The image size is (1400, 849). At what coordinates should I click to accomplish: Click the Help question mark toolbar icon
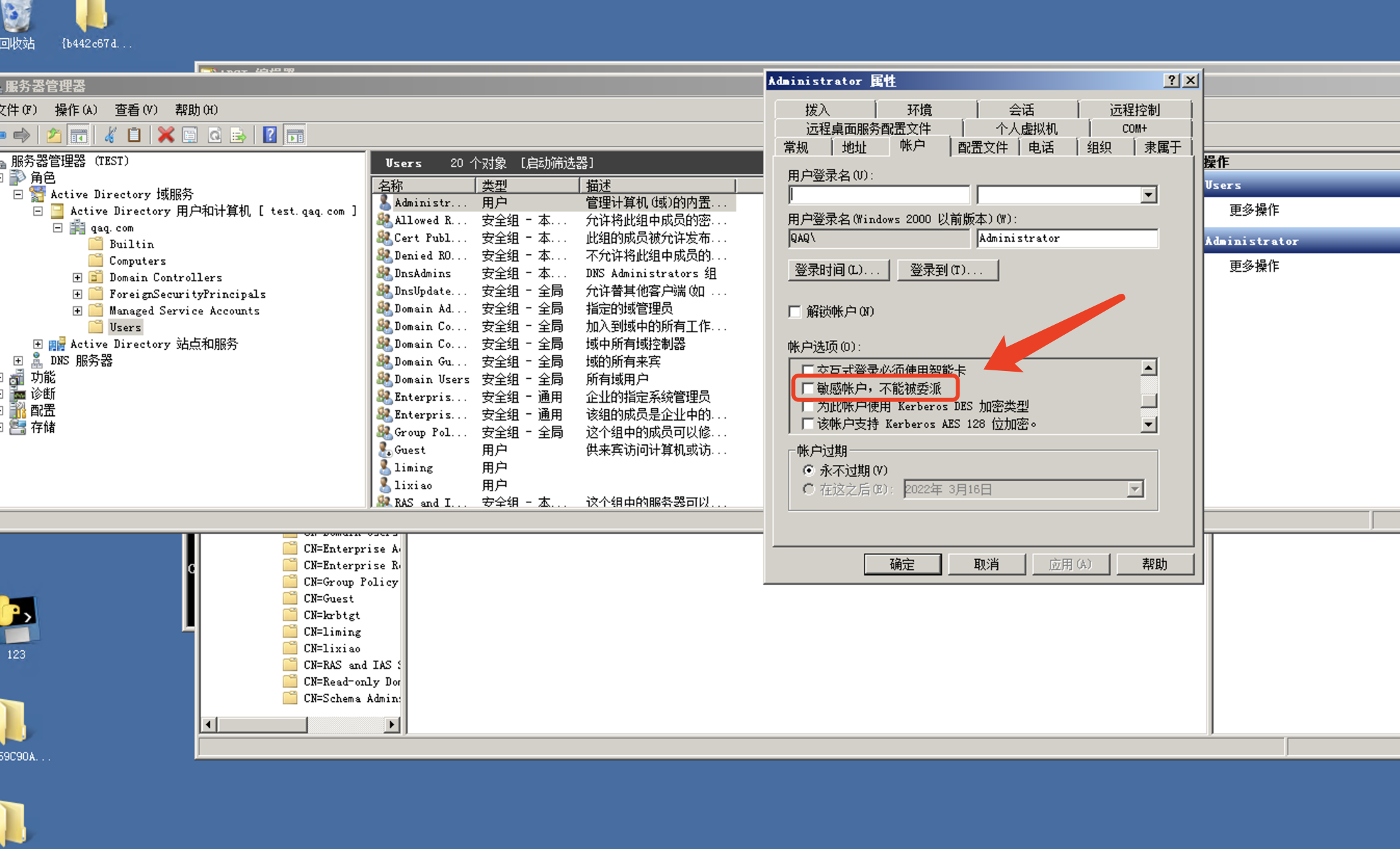269,135
